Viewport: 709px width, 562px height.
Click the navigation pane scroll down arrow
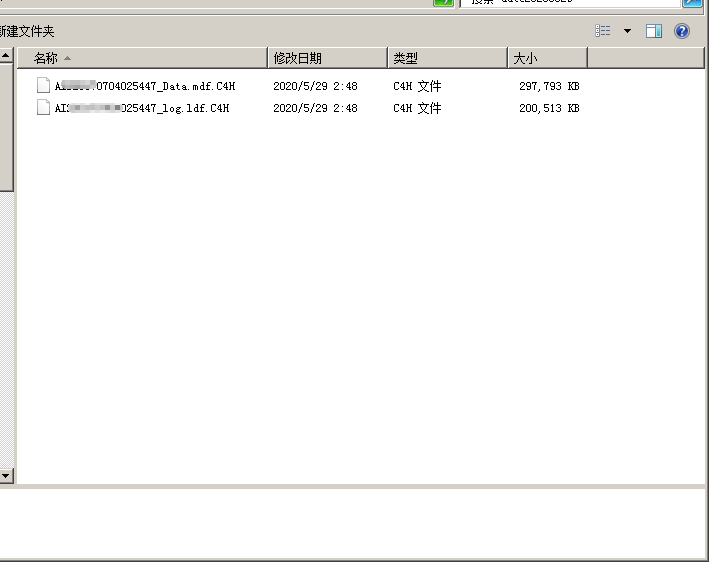(6, 476)
